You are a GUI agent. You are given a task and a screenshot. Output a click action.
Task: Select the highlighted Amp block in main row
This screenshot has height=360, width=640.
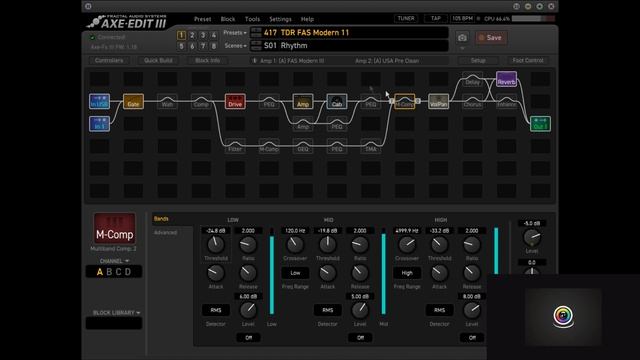click(303, 101)
